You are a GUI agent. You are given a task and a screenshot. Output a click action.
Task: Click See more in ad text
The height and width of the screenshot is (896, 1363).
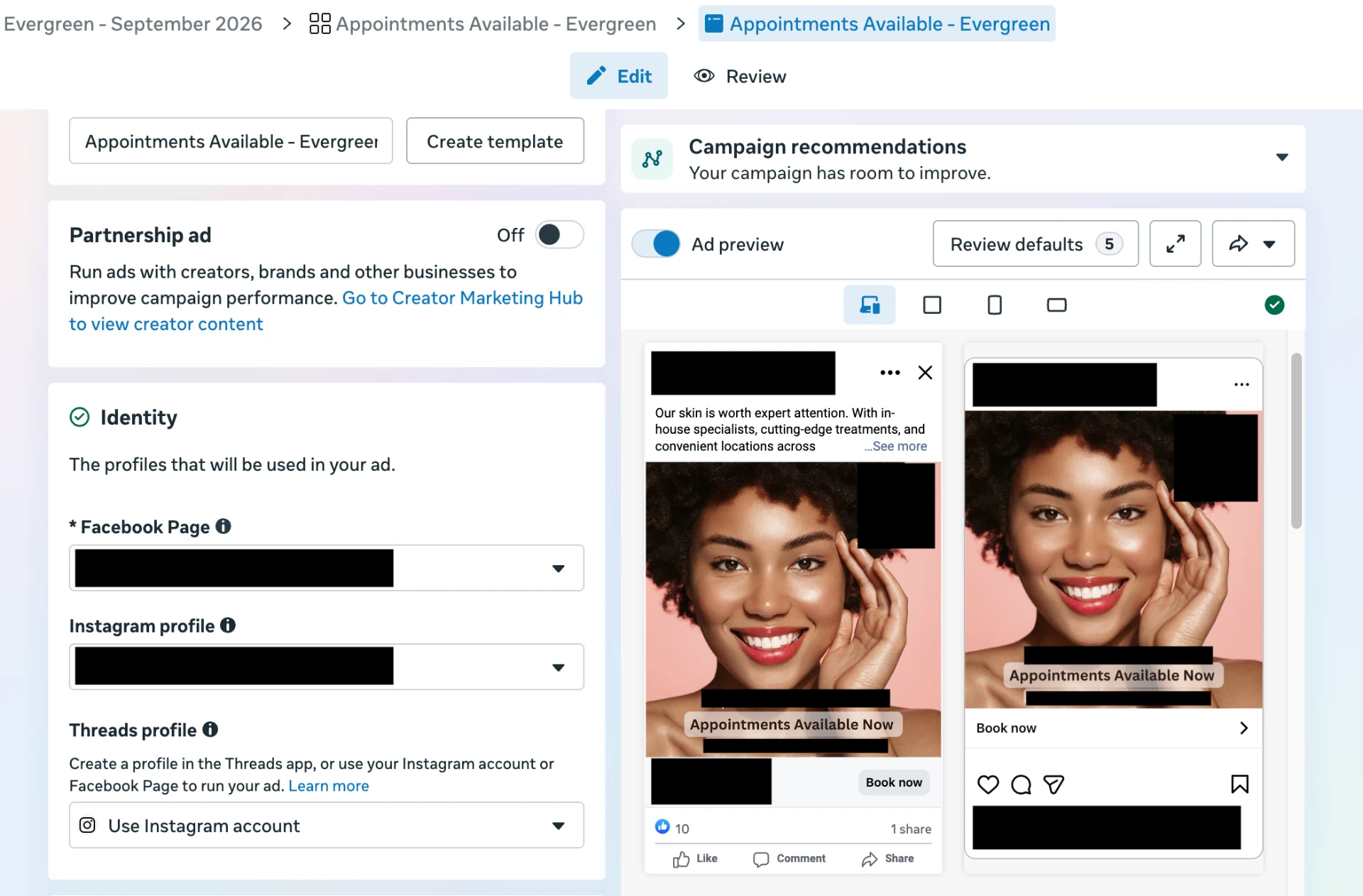(x=899, y=446)
